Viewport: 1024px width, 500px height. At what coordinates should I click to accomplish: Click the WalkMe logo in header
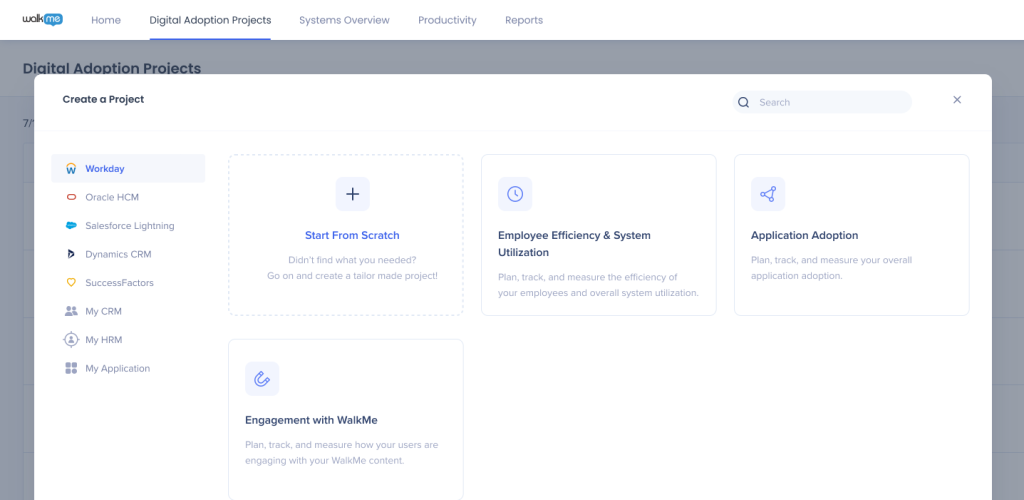(42, 19)
